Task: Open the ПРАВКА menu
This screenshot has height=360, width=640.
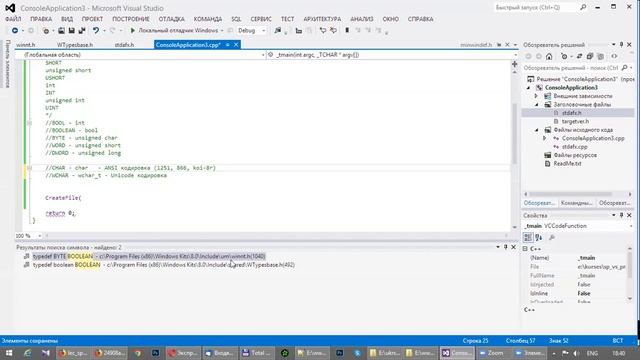Action: [41, 19]
